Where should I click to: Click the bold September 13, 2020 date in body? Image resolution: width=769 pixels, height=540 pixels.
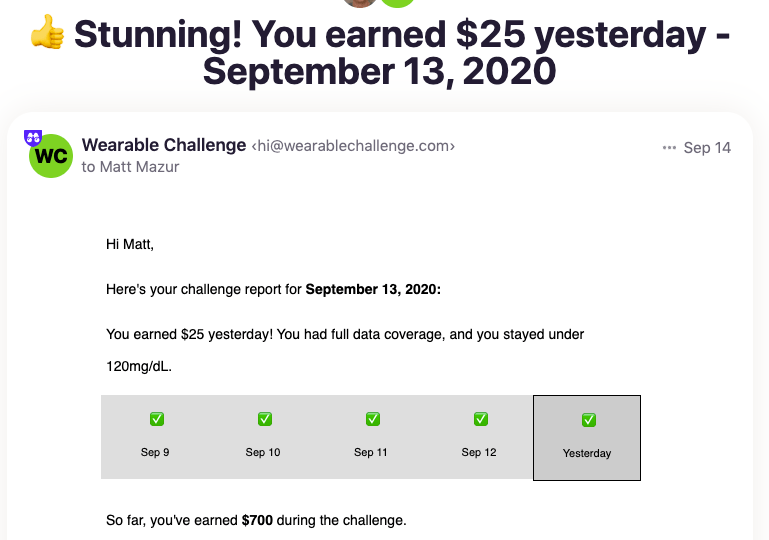tap(372, 290)
